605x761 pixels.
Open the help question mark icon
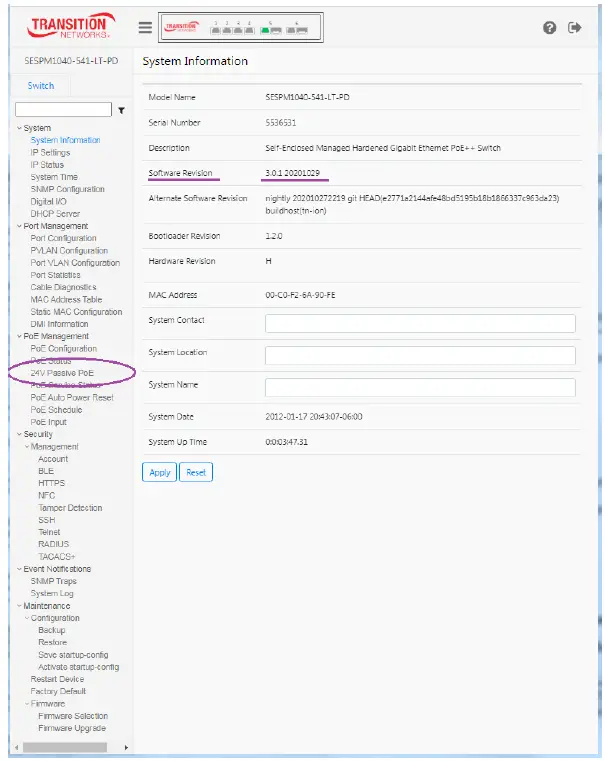(x=549, y=28)
